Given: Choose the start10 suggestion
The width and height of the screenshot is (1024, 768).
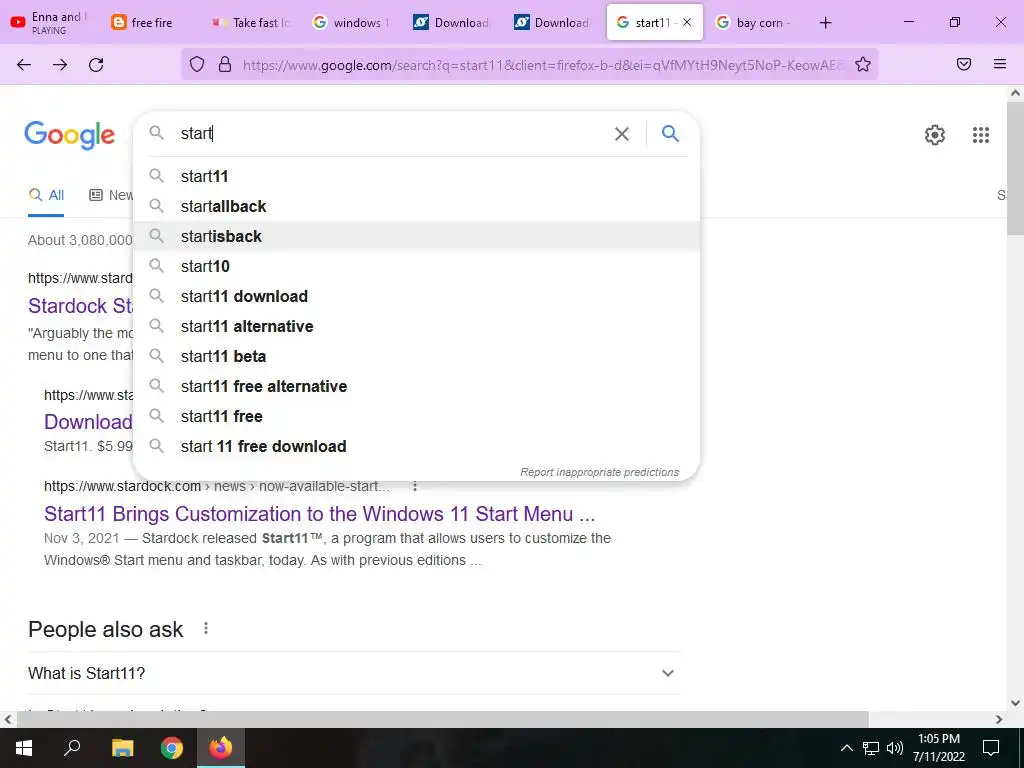Looking at the screenshot, I should [x=416, y=266].
